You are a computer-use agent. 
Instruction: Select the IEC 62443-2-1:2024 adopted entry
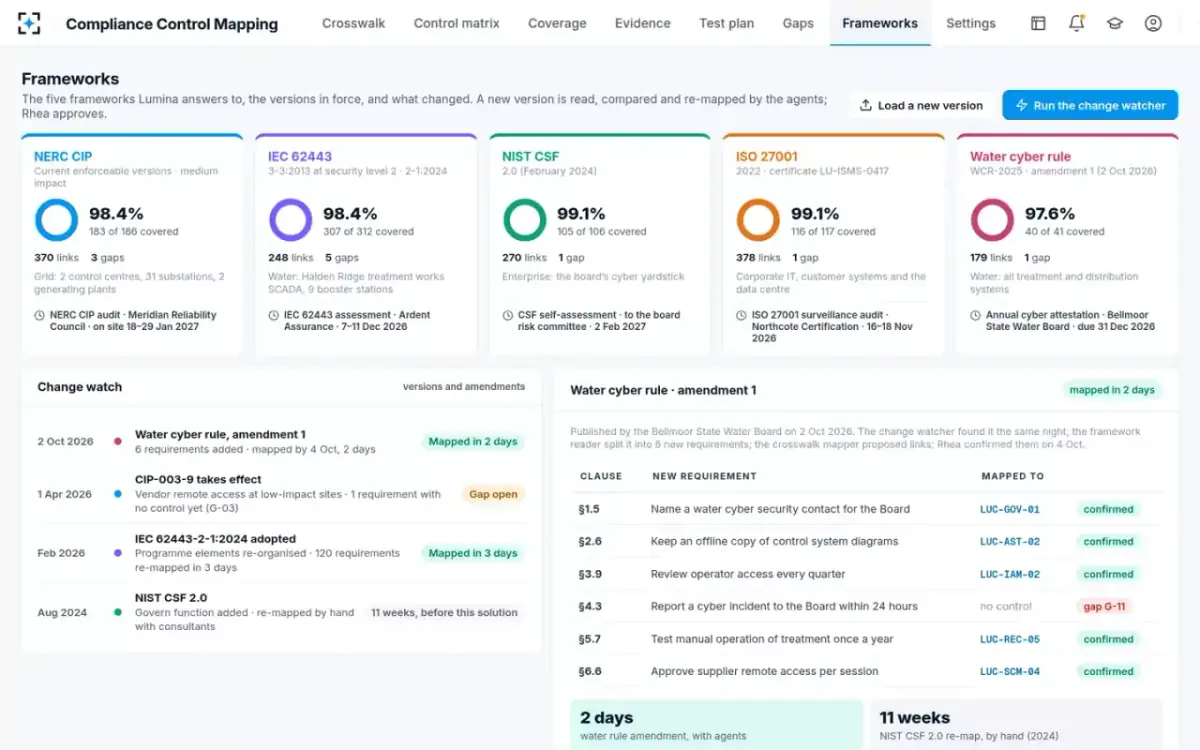(281, 553)
